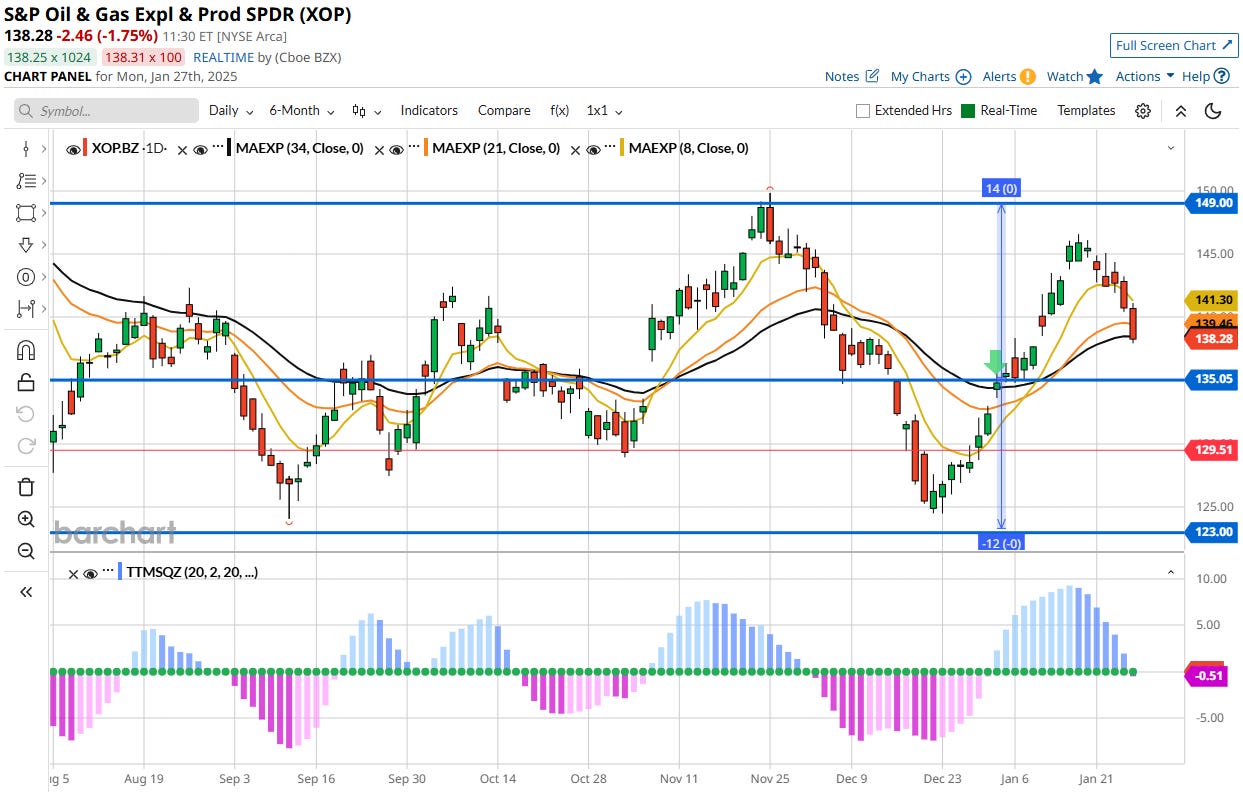
Task: Hide the XOP.BZ price series
Action: 72,149
